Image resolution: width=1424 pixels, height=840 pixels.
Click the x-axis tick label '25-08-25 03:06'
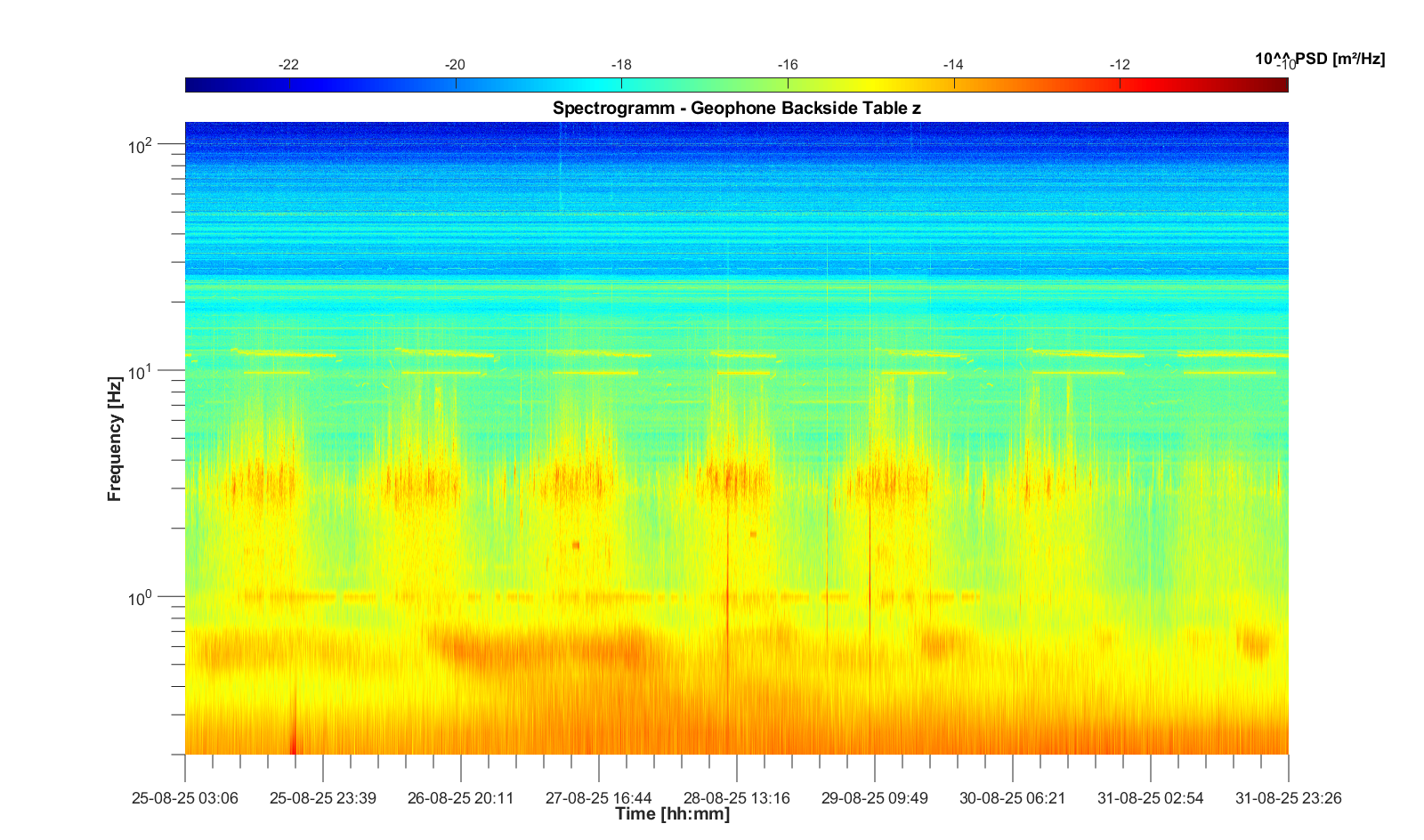185,798
